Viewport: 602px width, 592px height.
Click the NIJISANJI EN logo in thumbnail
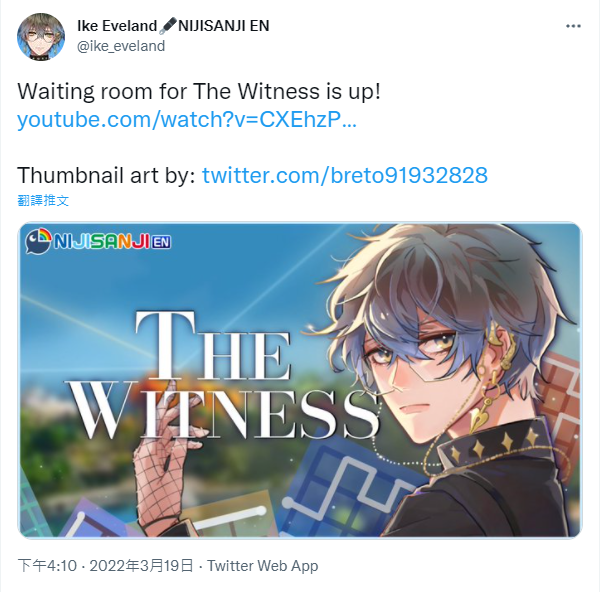(x=98, y=241)
